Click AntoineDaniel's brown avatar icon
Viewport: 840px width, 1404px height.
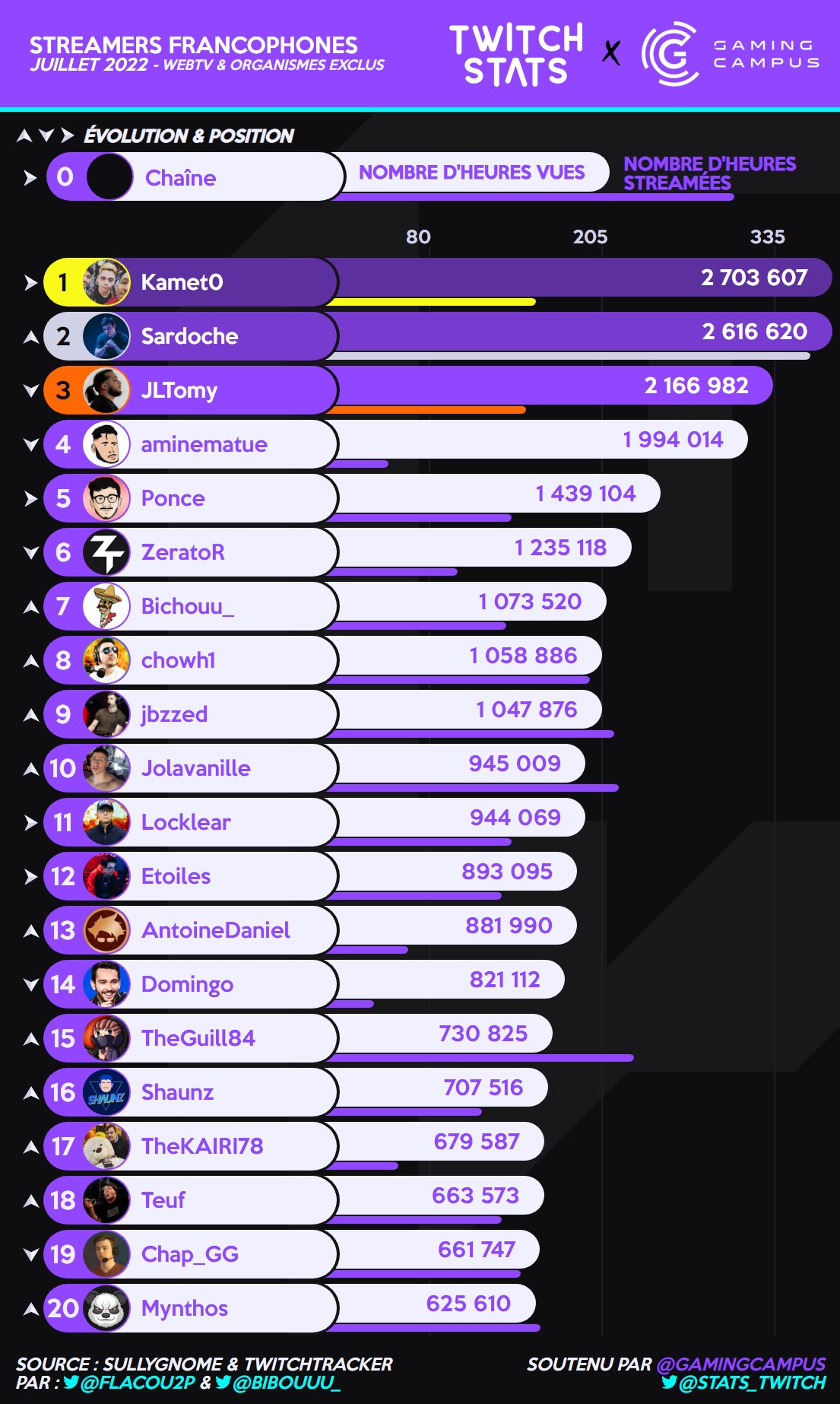click(106, 930)
